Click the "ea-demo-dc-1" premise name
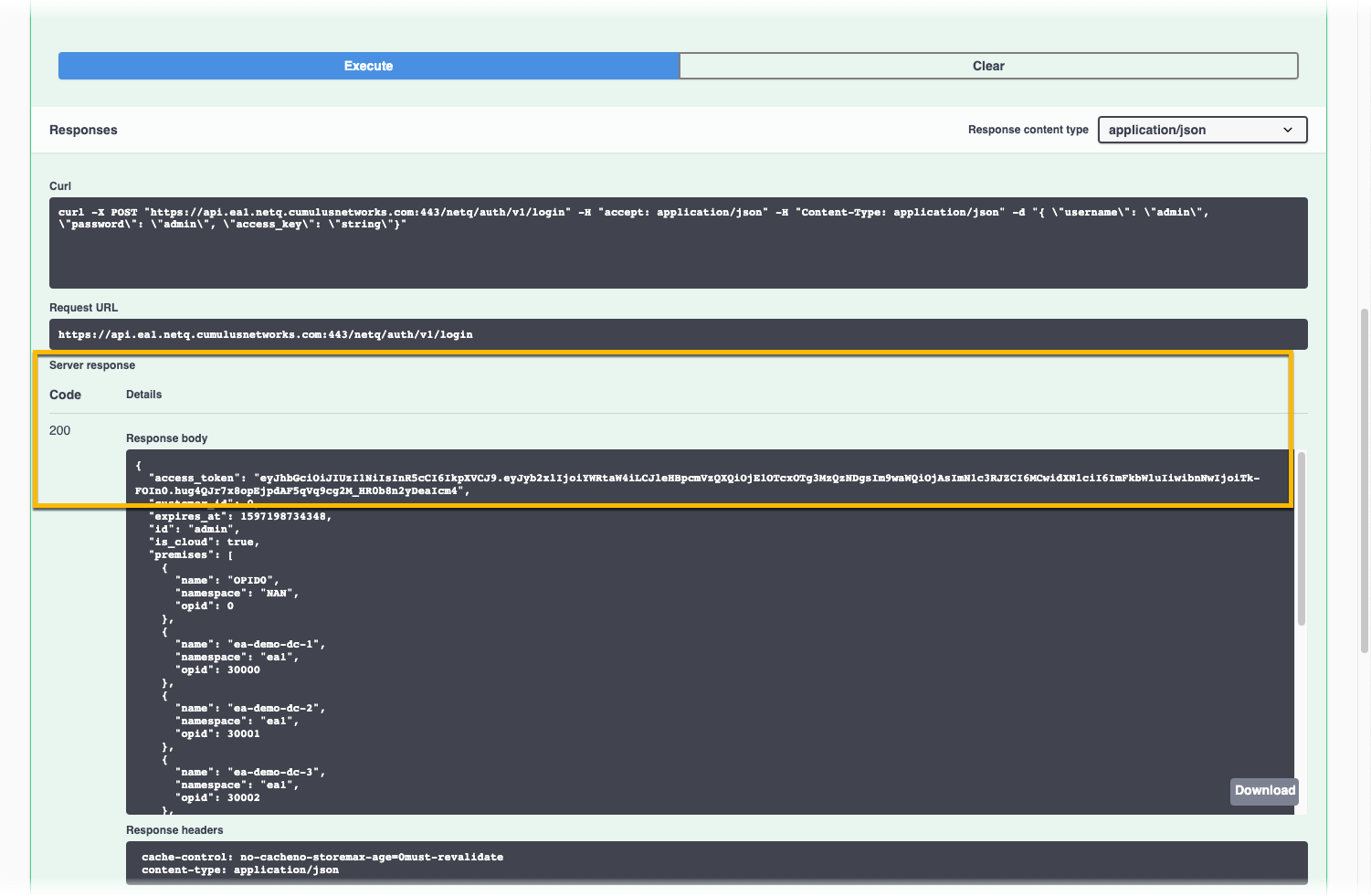The width and height of the screenshot is (1371, 896). tap(277, 644)
